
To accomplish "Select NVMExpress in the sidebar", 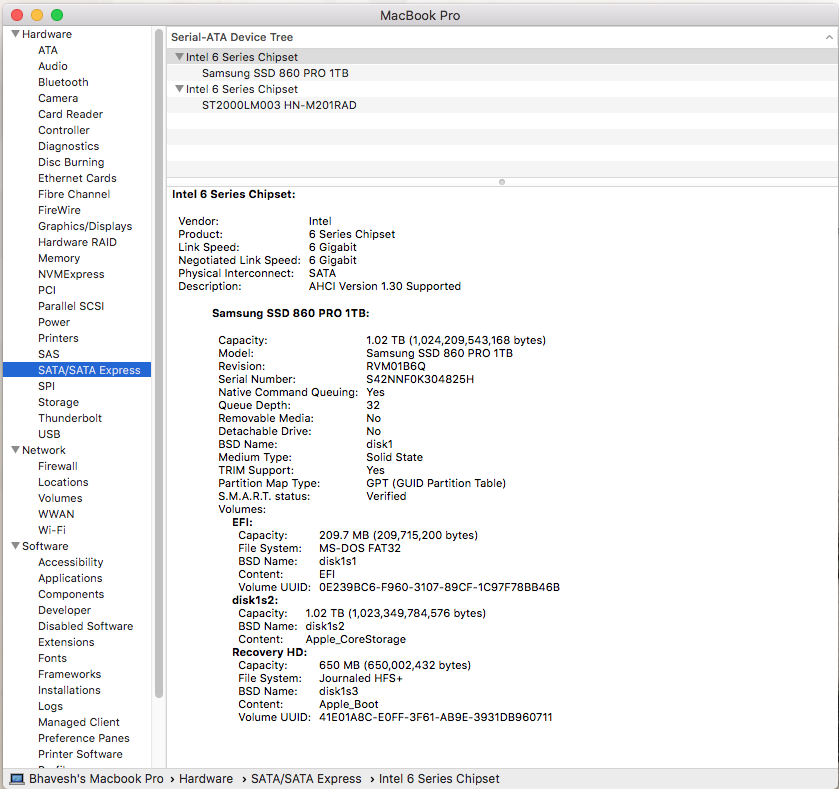I will [71, 274].
